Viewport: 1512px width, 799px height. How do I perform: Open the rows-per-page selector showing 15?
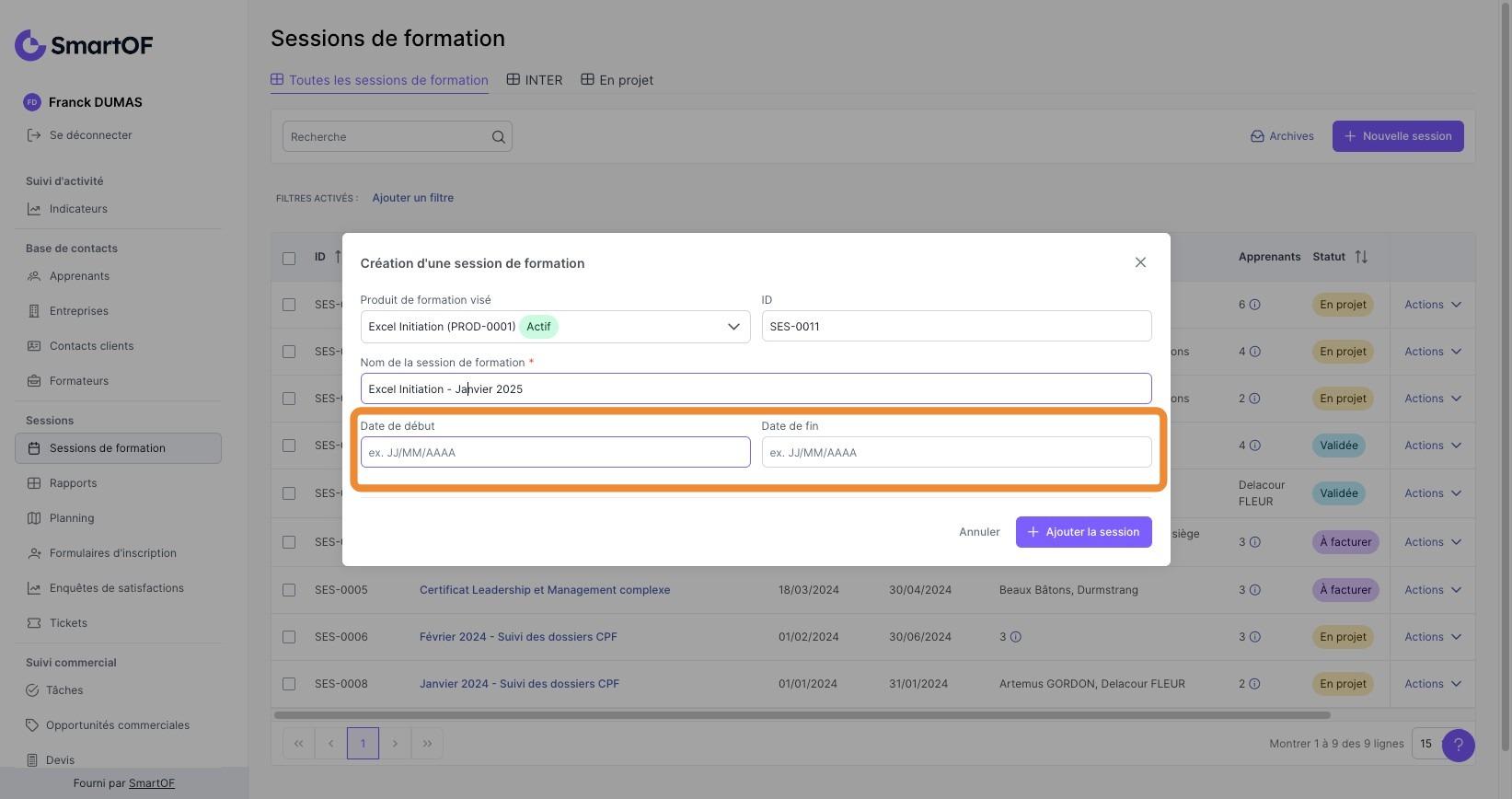pos(1426,744)
